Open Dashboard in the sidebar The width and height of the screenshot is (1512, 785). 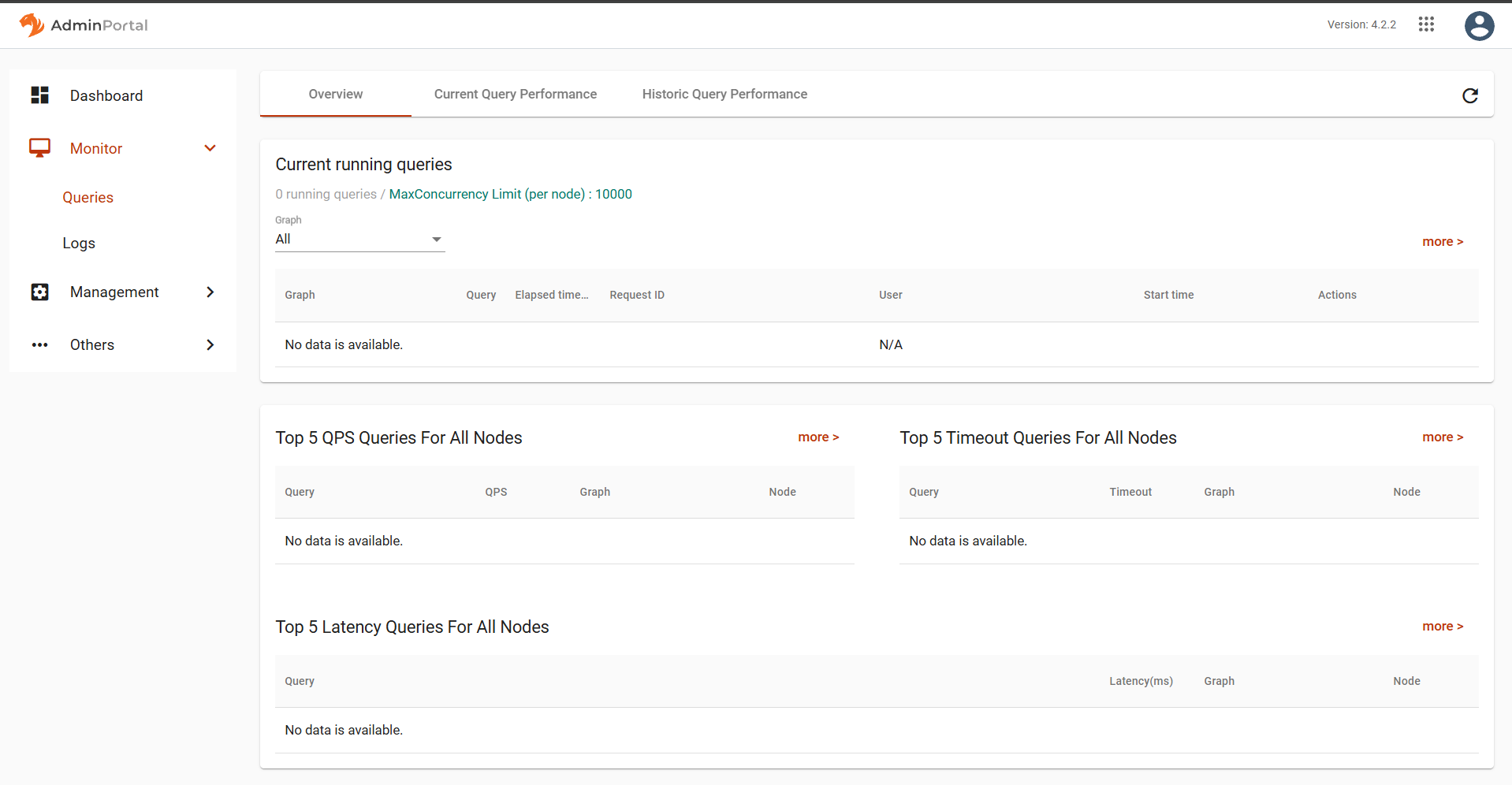[106, 96]
